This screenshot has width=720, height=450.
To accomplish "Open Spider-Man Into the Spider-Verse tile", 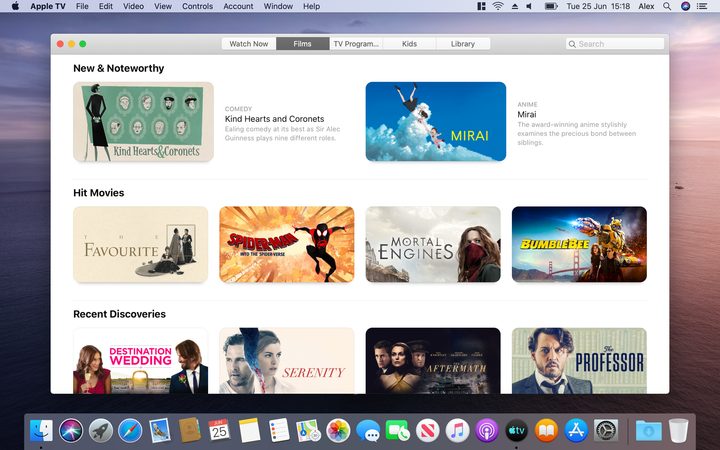I will coord(287,244).
